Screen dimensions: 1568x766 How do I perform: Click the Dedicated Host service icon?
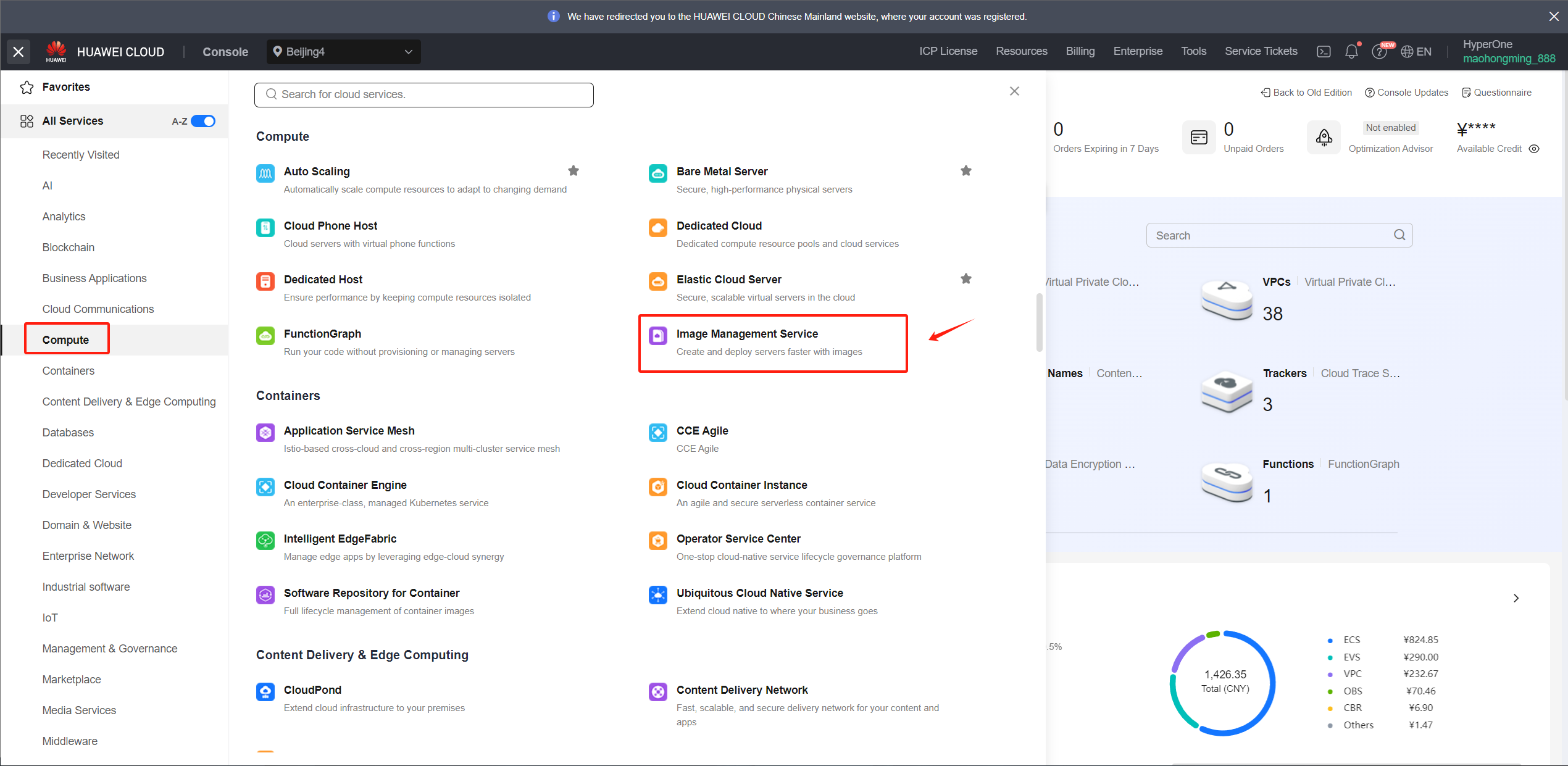point(265,281)
